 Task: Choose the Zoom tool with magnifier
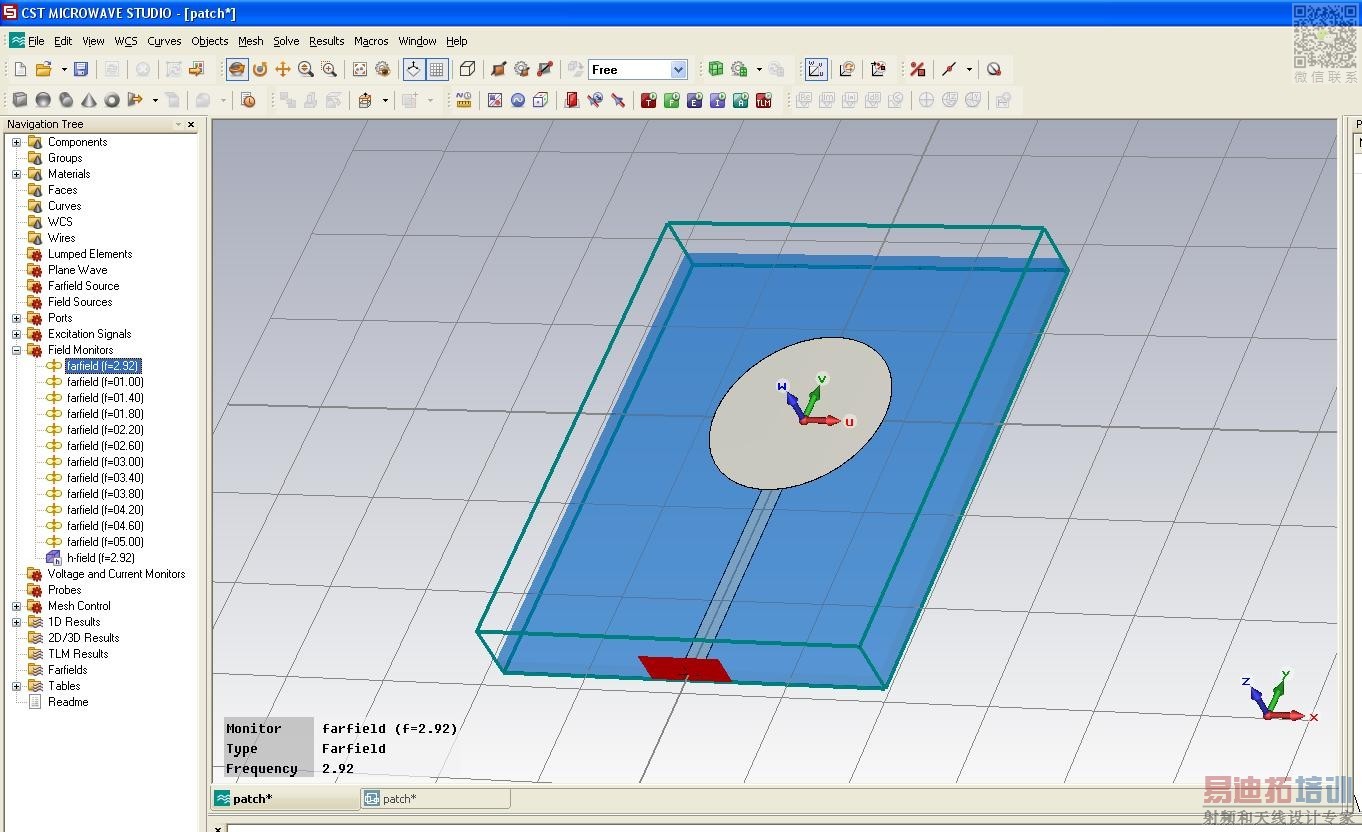(306, 69)
